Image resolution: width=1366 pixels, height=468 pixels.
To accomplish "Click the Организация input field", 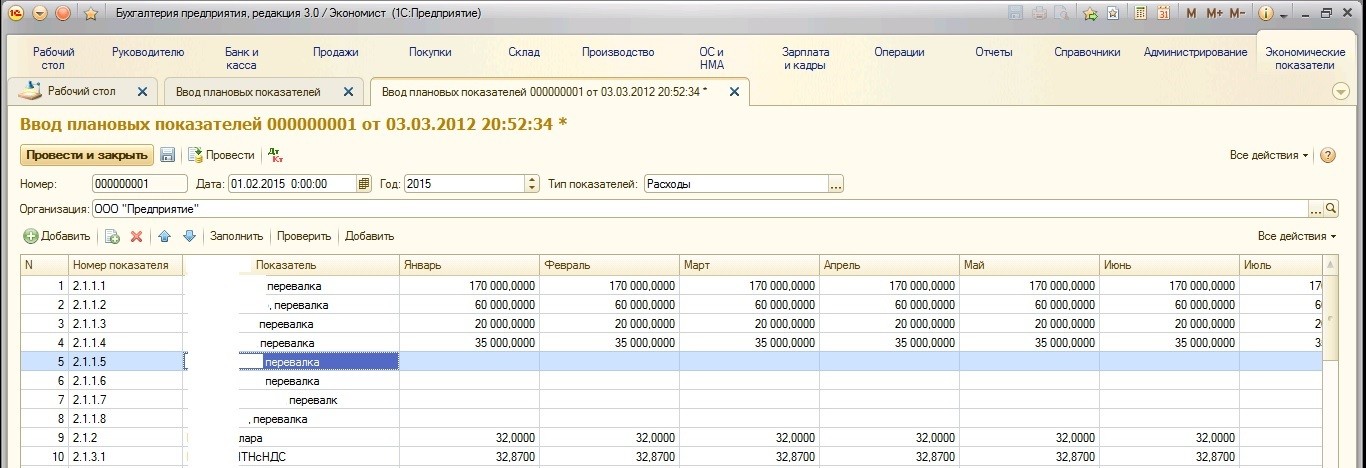I will click(699, 209).
